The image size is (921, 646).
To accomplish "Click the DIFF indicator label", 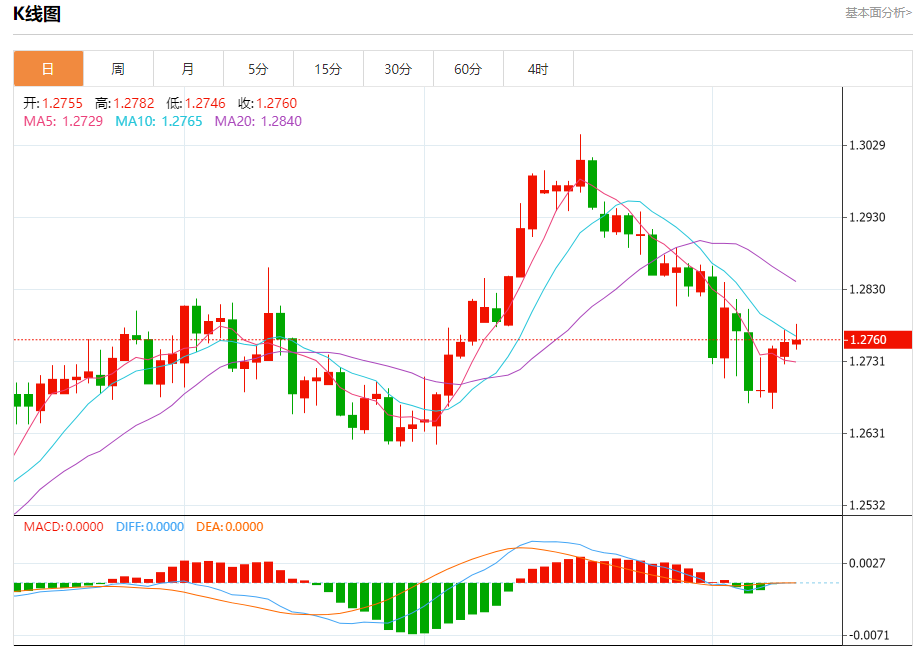I will point(150,527).
